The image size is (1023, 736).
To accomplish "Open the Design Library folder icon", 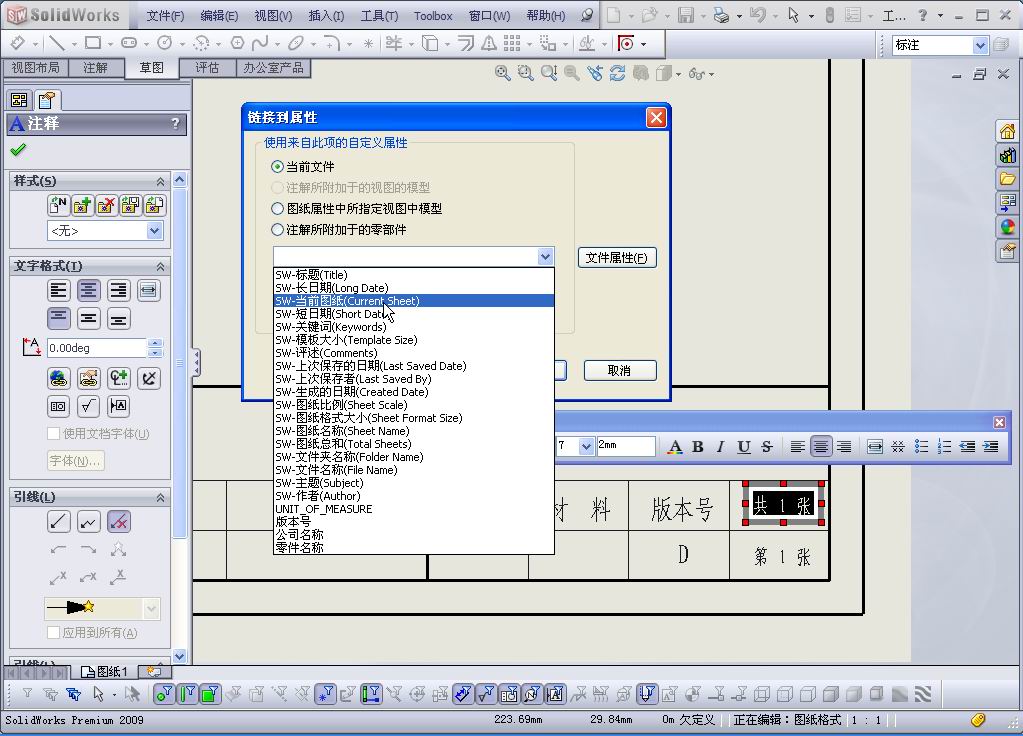I will [1007, 179].
